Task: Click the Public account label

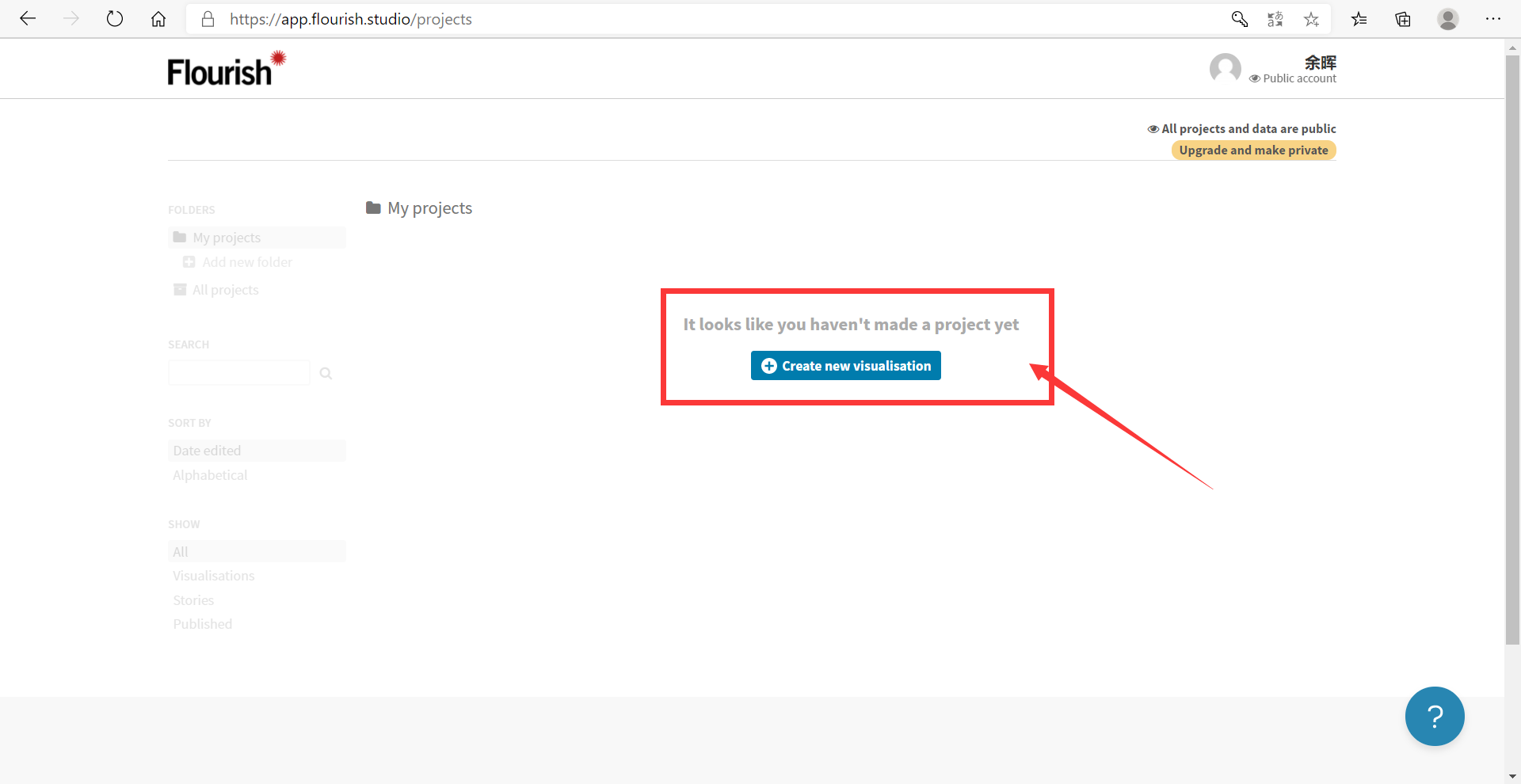Action: pos(1293,78)
